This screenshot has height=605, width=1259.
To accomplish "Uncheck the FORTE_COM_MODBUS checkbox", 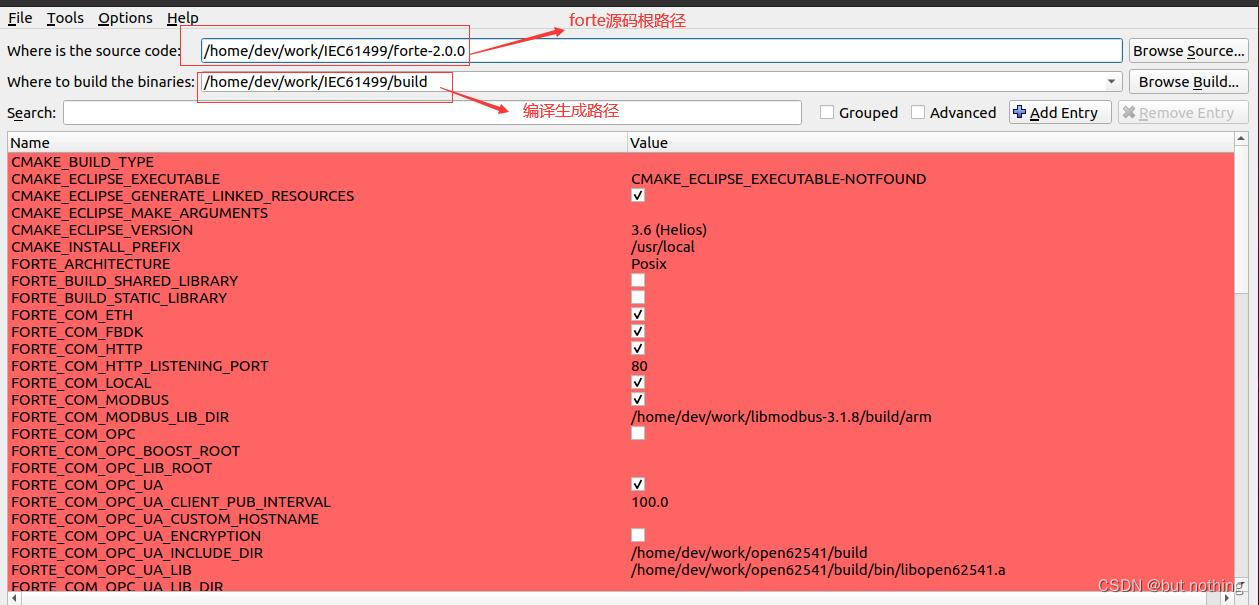I will [x=637, y=399].
